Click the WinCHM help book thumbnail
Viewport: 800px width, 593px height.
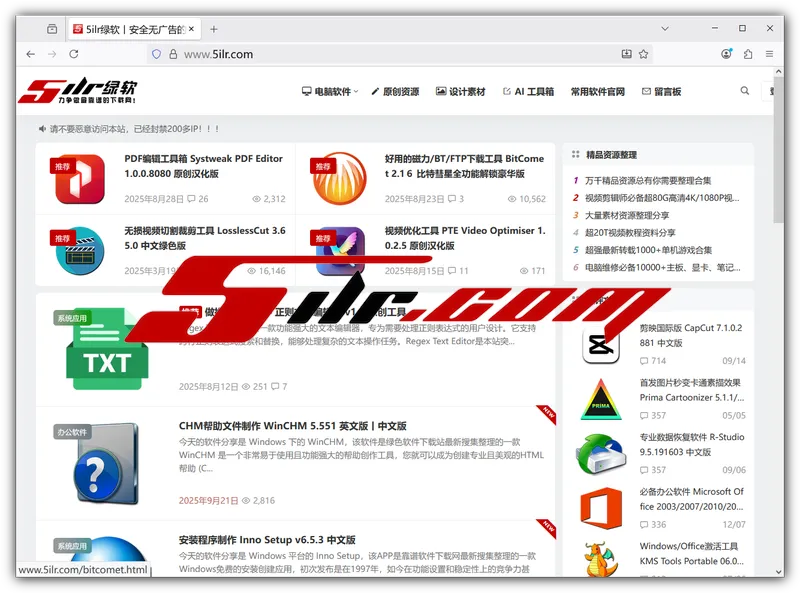(x=107, y=463)
